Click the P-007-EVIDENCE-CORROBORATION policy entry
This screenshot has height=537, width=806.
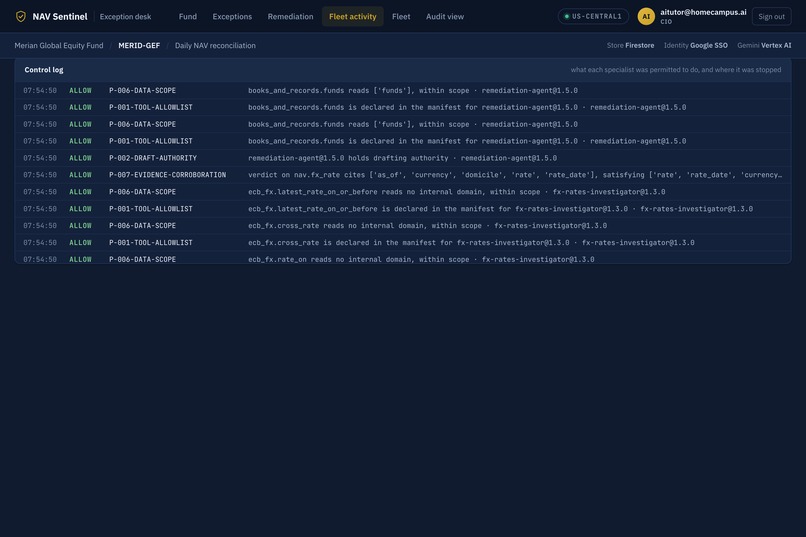click(167, 175)
